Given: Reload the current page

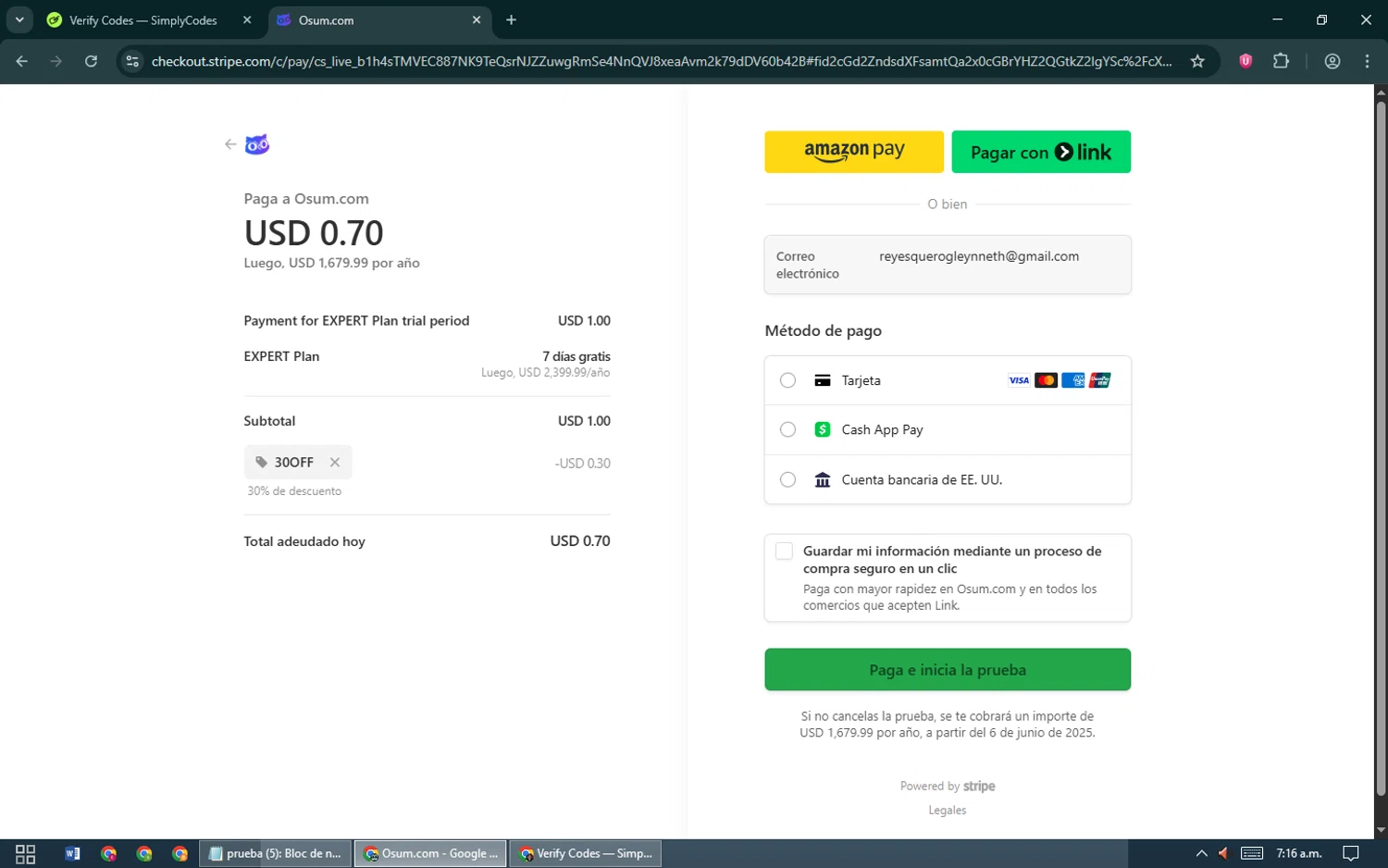Looking at the screenshot, I should 91,61.
